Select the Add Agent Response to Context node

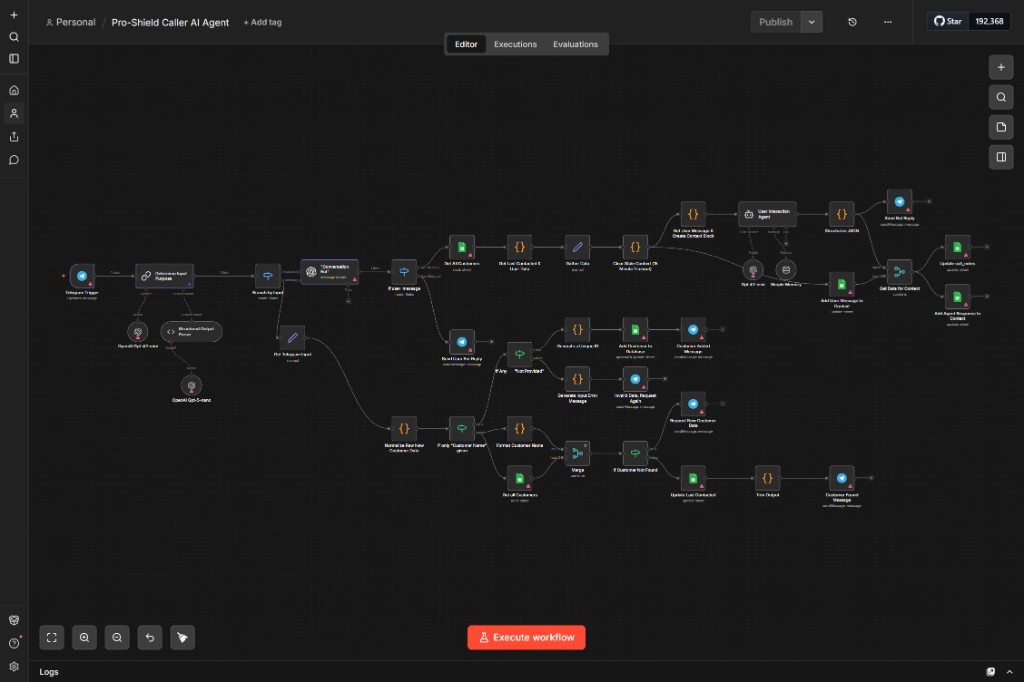coord(957,297)
